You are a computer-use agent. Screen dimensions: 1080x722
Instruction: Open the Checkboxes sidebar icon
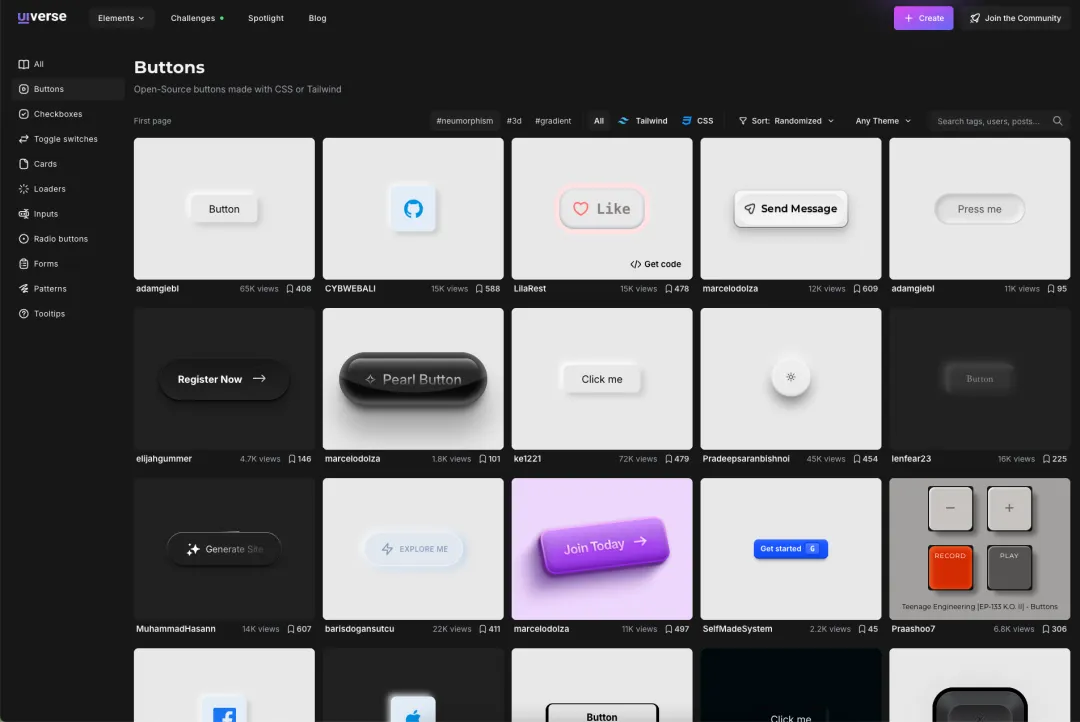23,114
